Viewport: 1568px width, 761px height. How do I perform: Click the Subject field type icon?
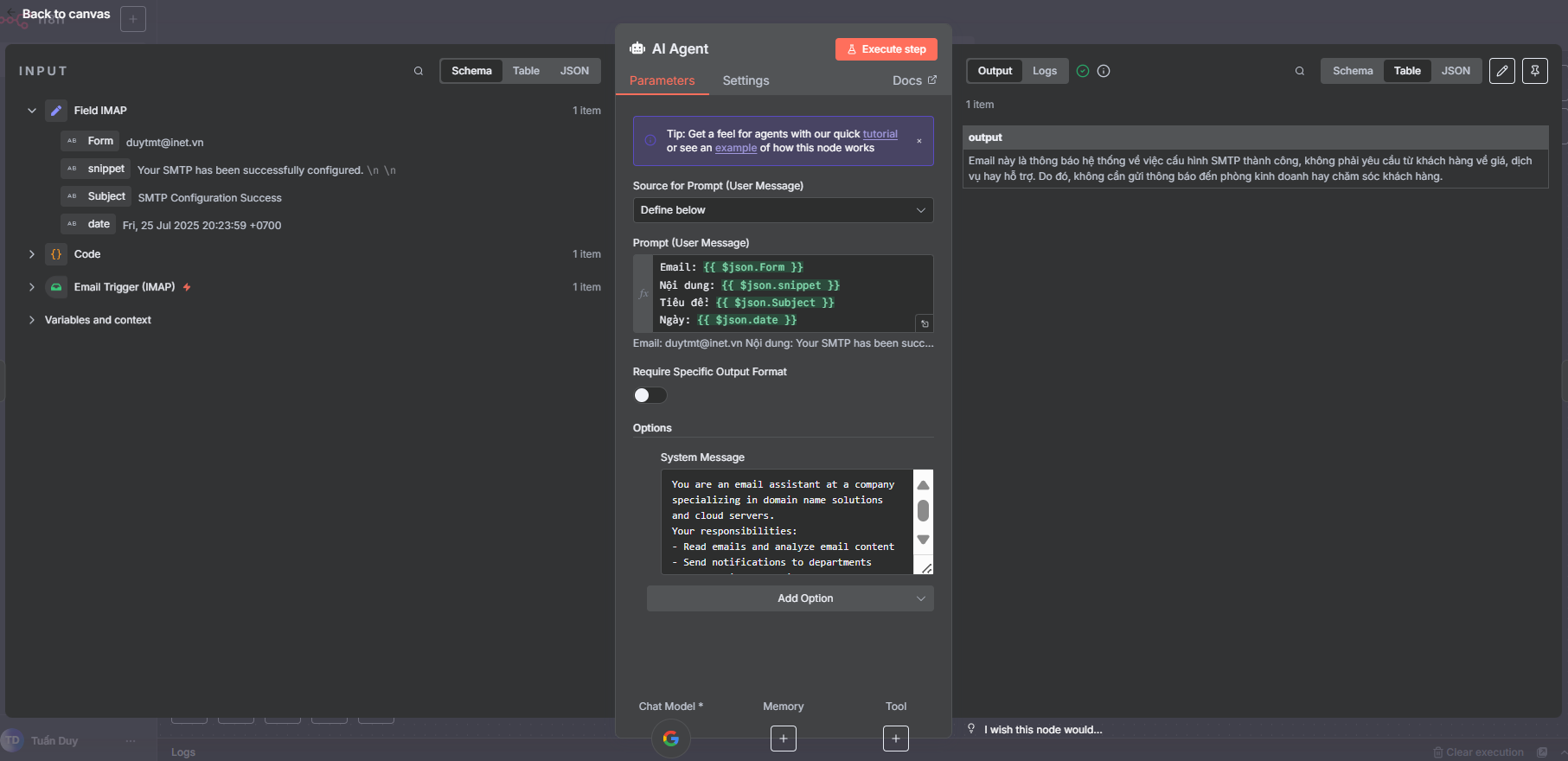click(72, 196)
